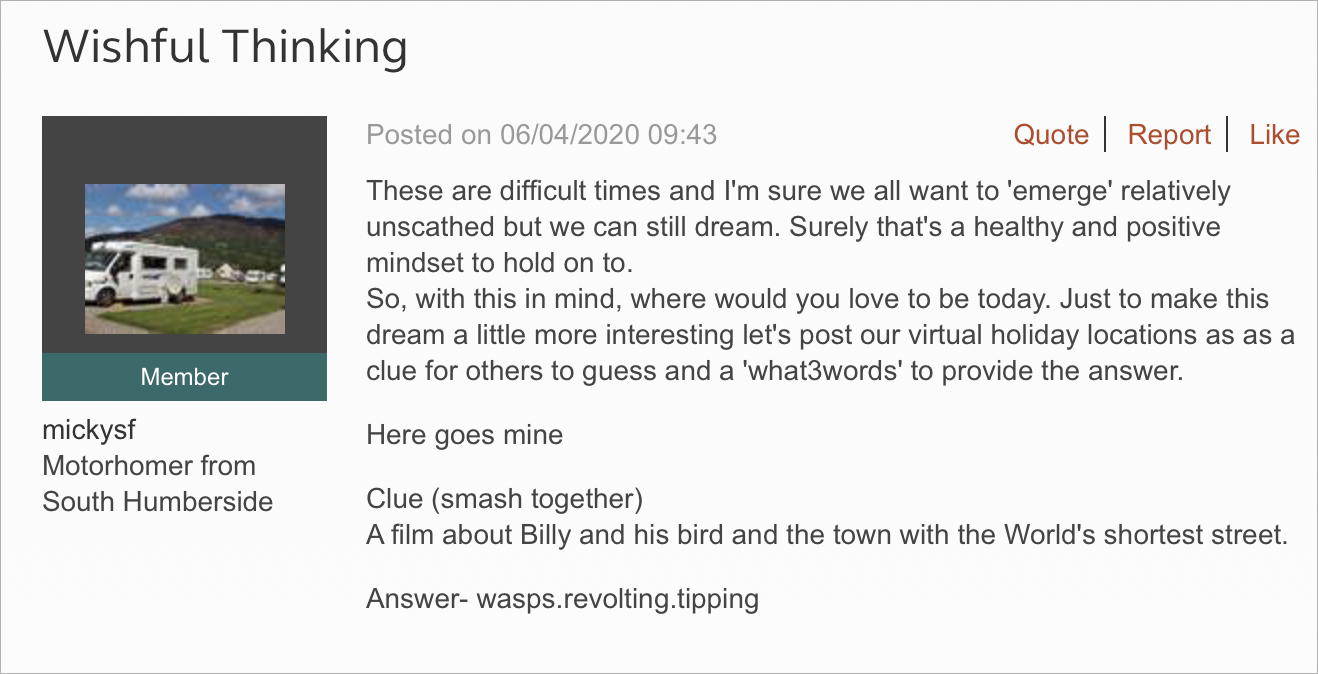The width and height of the screenshot is (1318, 674).
Task: Click the 'South Humberside' location text
Action: coord(157,501)
